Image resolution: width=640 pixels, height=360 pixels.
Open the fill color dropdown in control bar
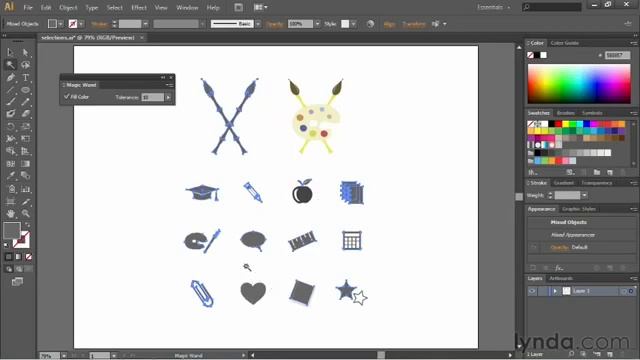tap(61, 24)
